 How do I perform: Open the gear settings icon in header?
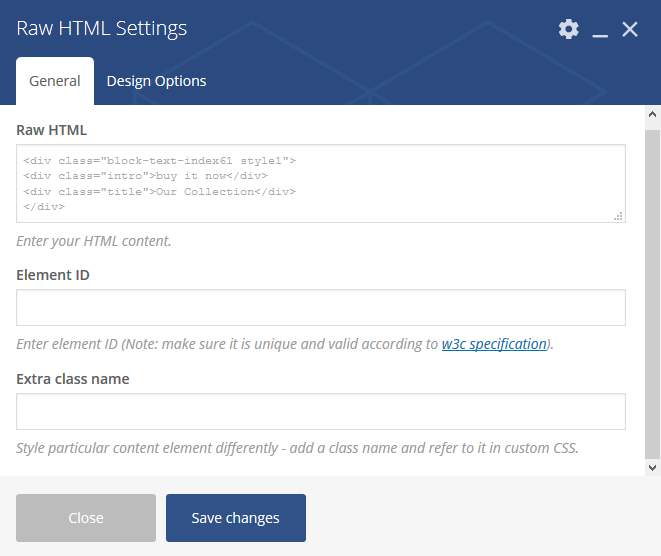[569, 29]
